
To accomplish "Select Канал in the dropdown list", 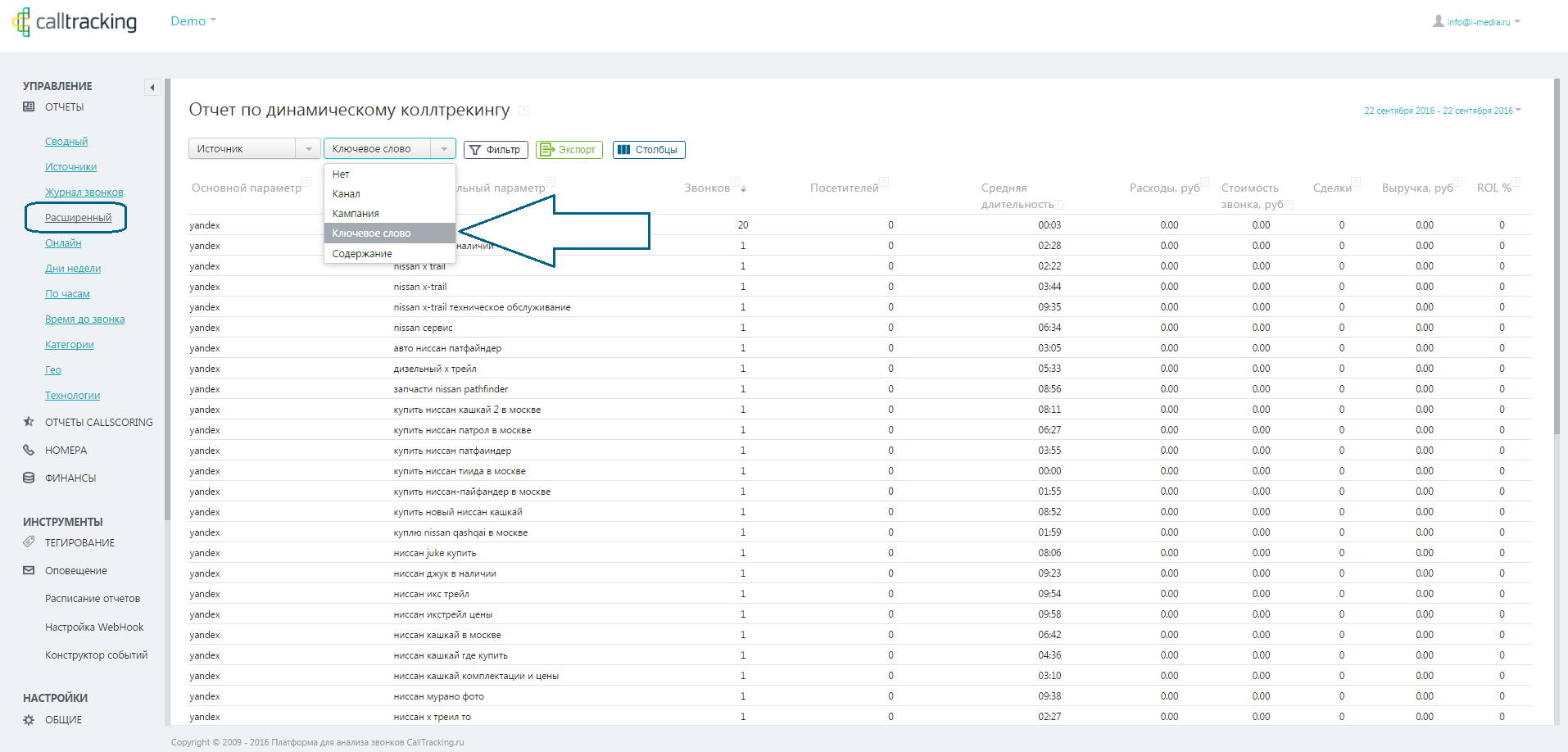I will (390, 193).
